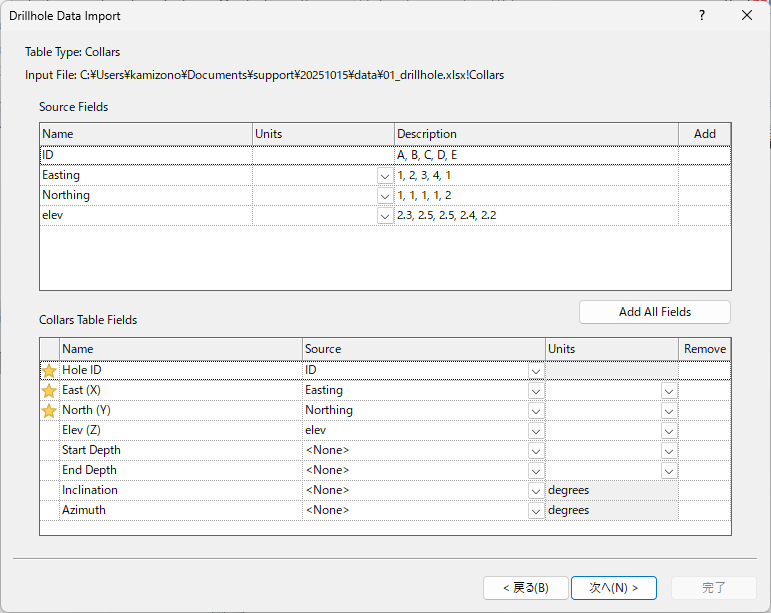
Task: Click the Add All Fields button
Action: point(654,312)
